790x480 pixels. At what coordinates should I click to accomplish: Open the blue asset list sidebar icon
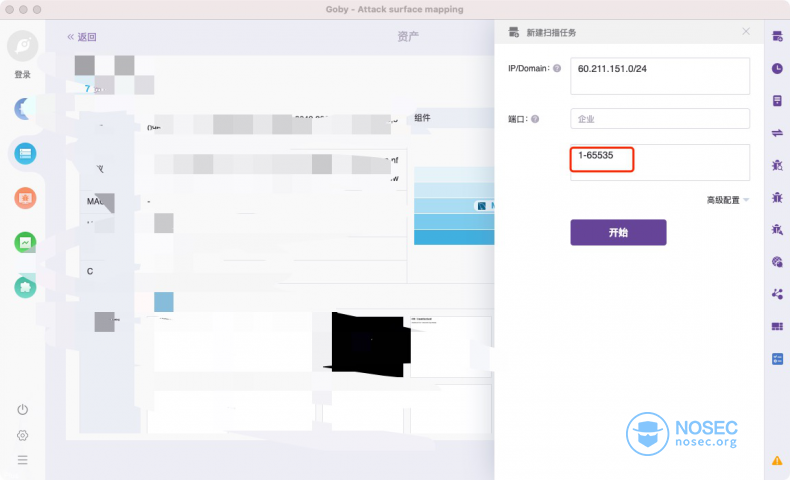tap(25, 154)
